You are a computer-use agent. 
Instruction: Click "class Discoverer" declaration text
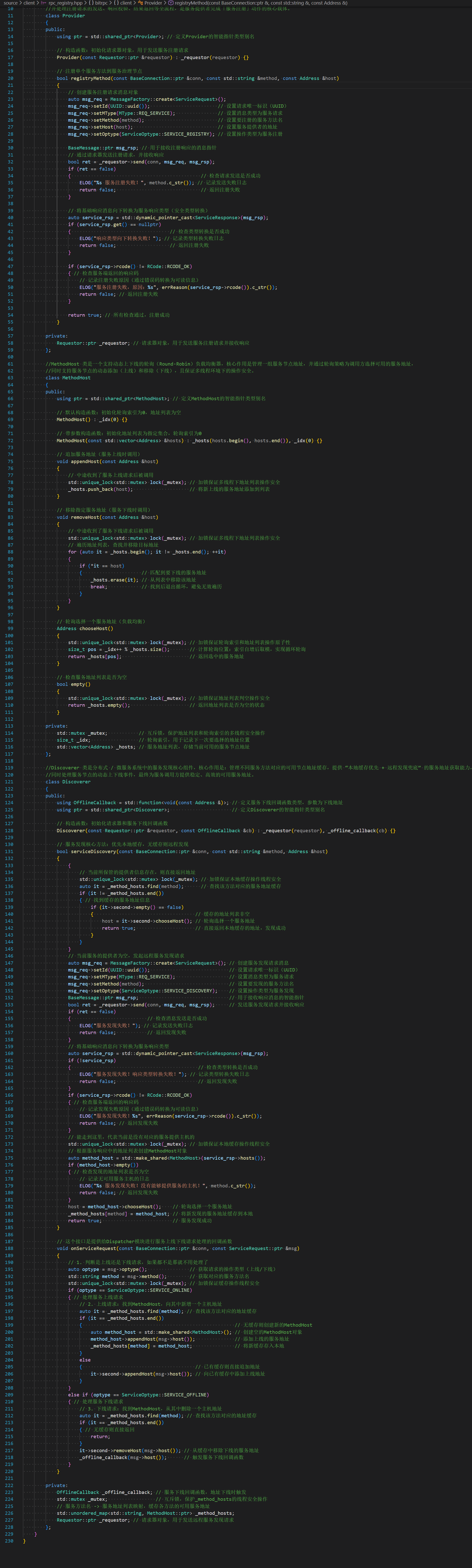tap(68, 782)
